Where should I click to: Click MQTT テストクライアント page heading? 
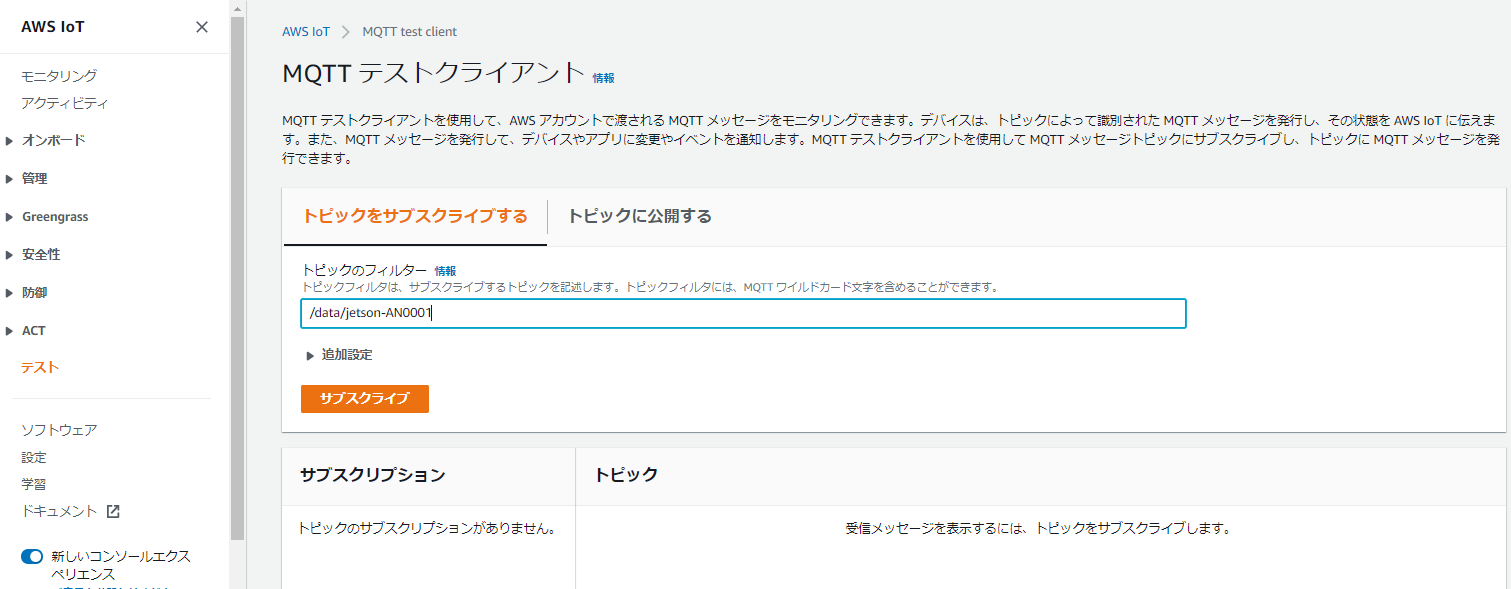[x=433, y=73]
